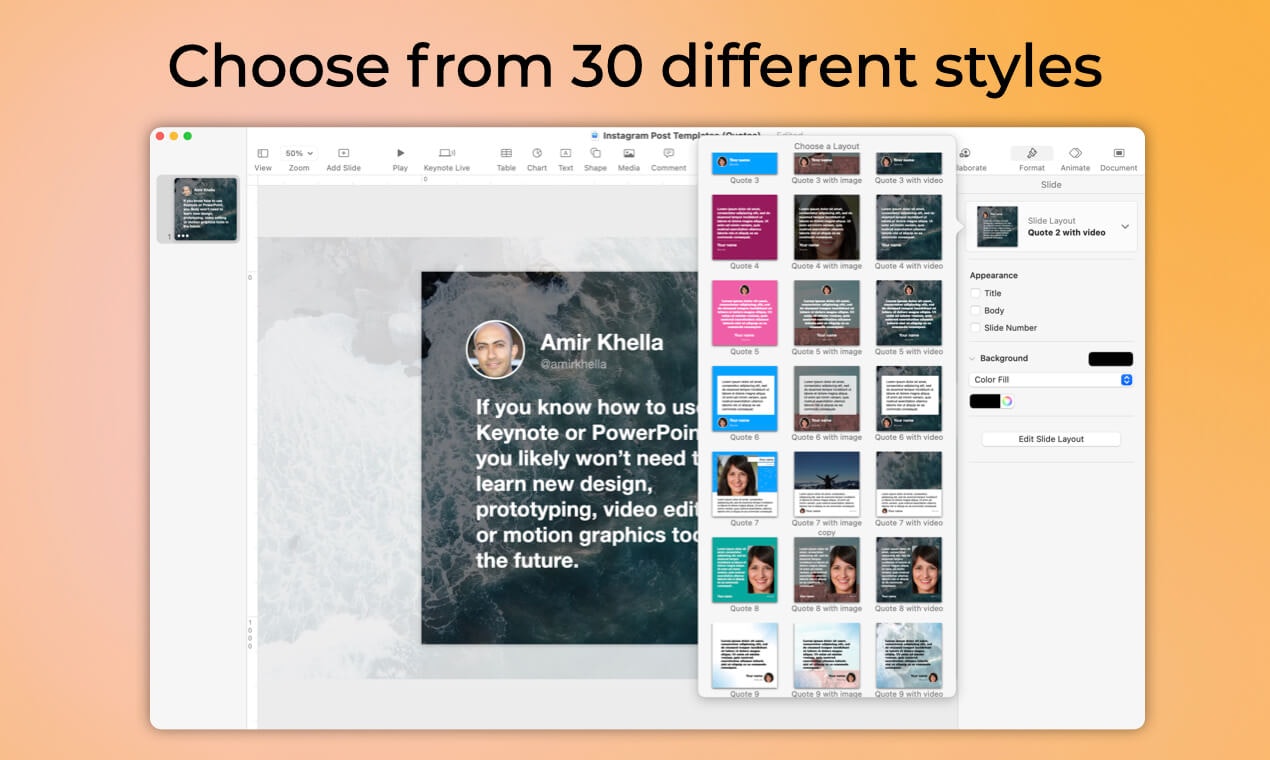
Task: Open the 50% Zoom dropdown
Action: click(299, 153)
